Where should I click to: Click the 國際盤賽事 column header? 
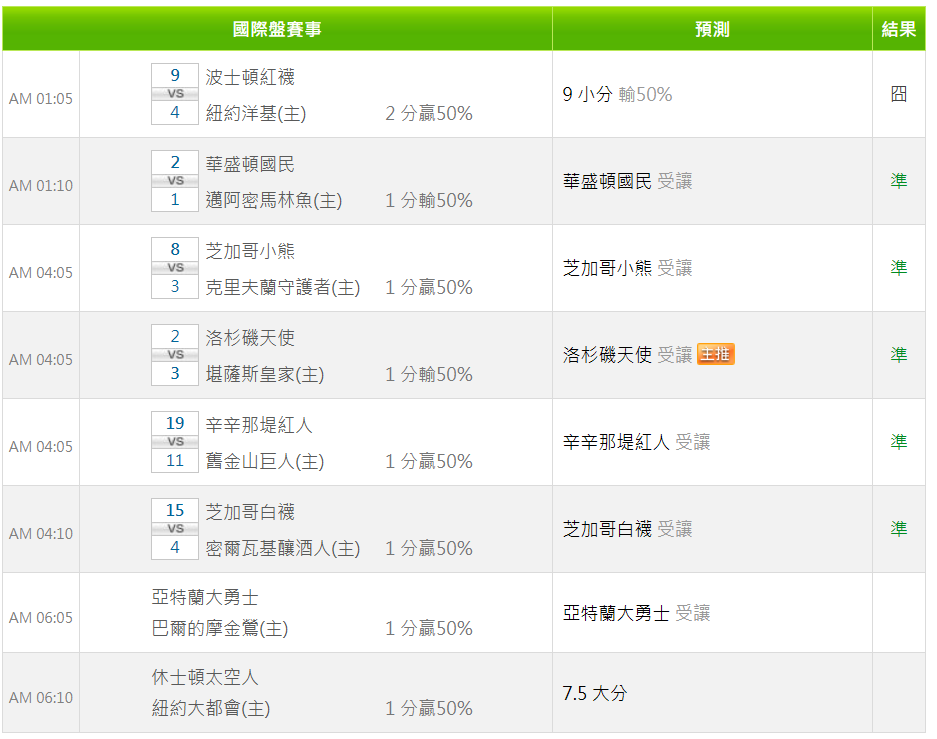tap(277, 29)
